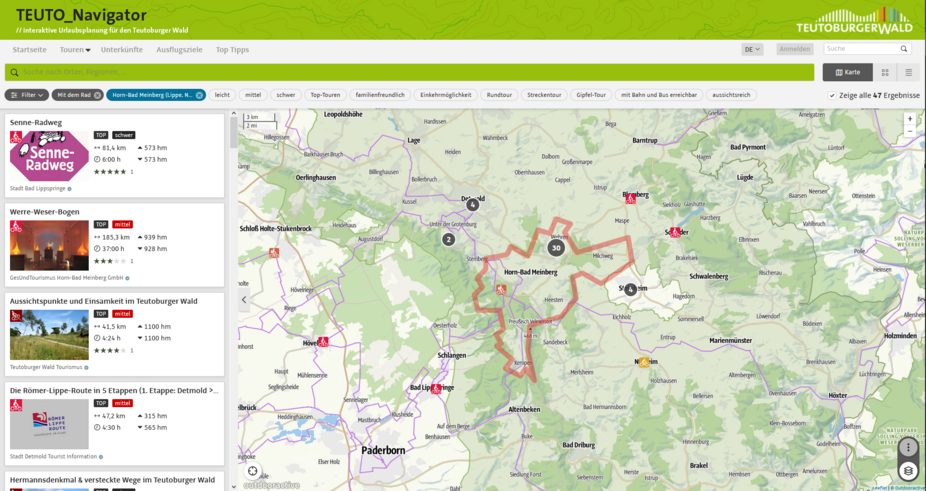This screenshot has height=491, width=926.
Task: Locate my position on the map
Action: click(252, 470)
